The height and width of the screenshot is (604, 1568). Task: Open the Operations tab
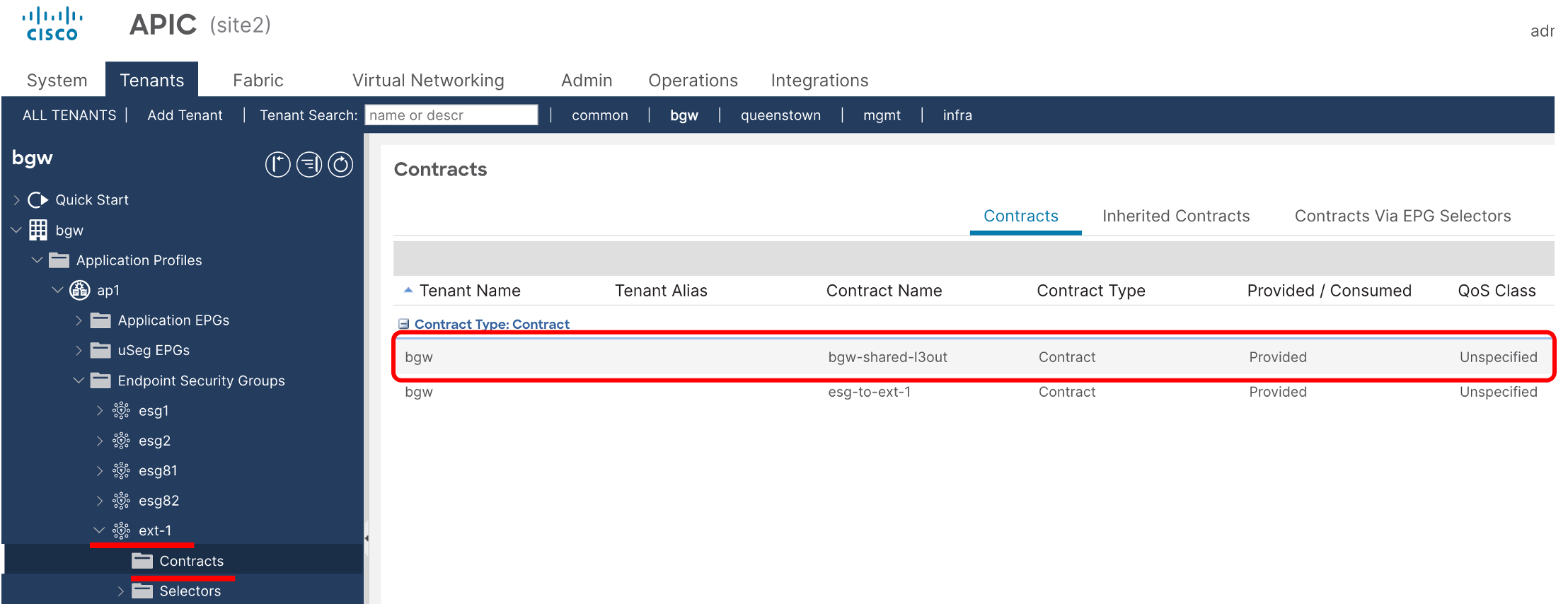coord(693,80)
